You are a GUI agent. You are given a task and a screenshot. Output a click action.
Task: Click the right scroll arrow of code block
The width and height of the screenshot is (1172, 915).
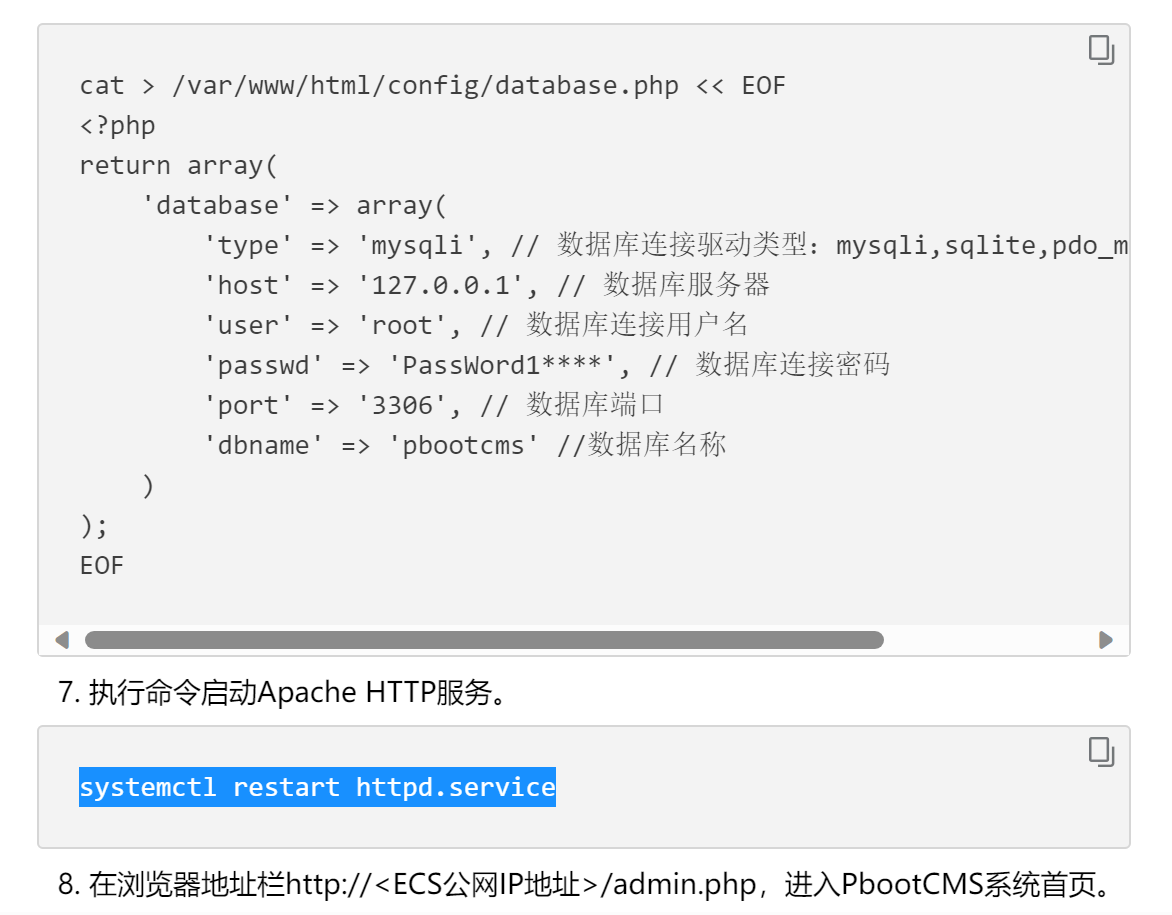pos(1105,640)
